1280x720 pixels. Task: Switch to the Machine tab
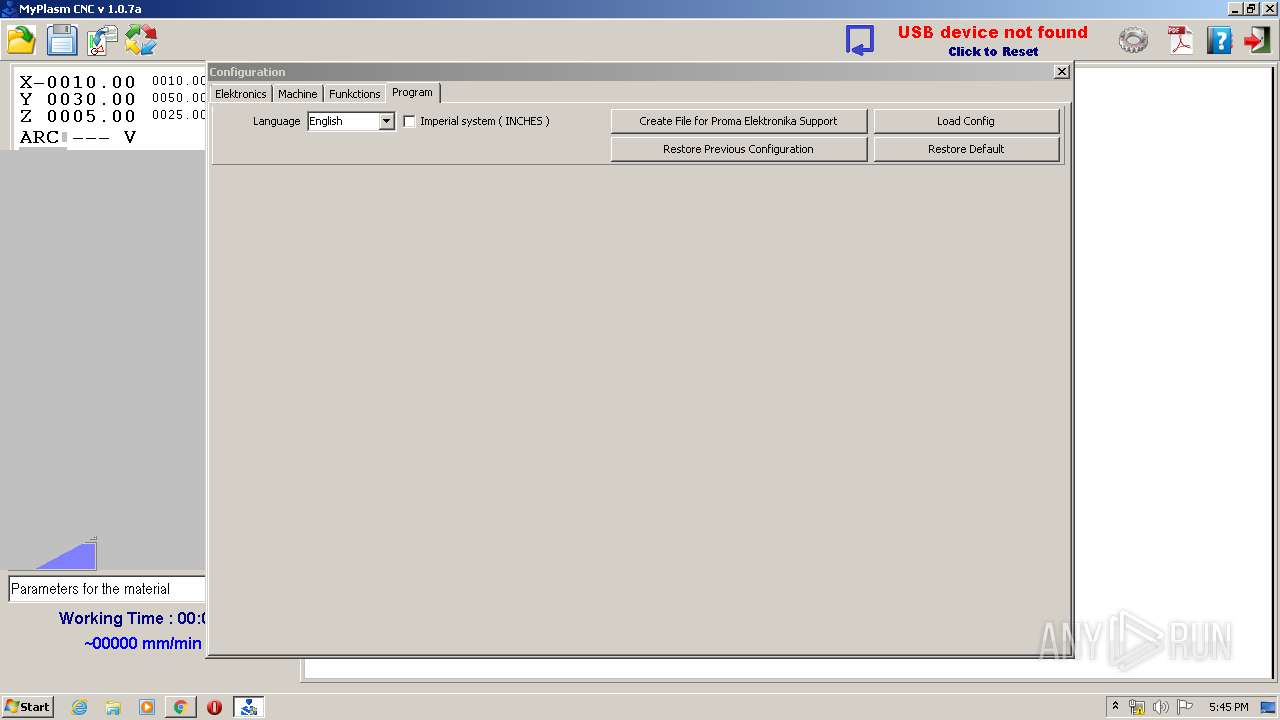pyautogui.click(x=298, y=94)
